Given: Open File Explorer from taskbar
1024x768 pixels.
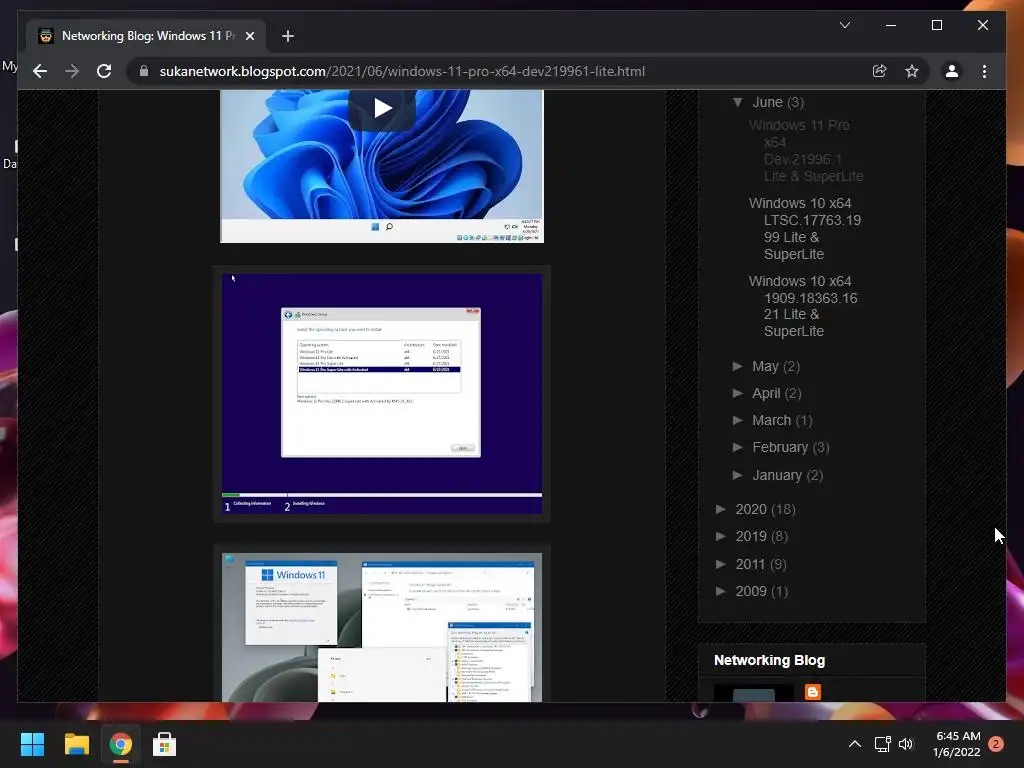Looking at the screenshot, I should coord(76,744).
